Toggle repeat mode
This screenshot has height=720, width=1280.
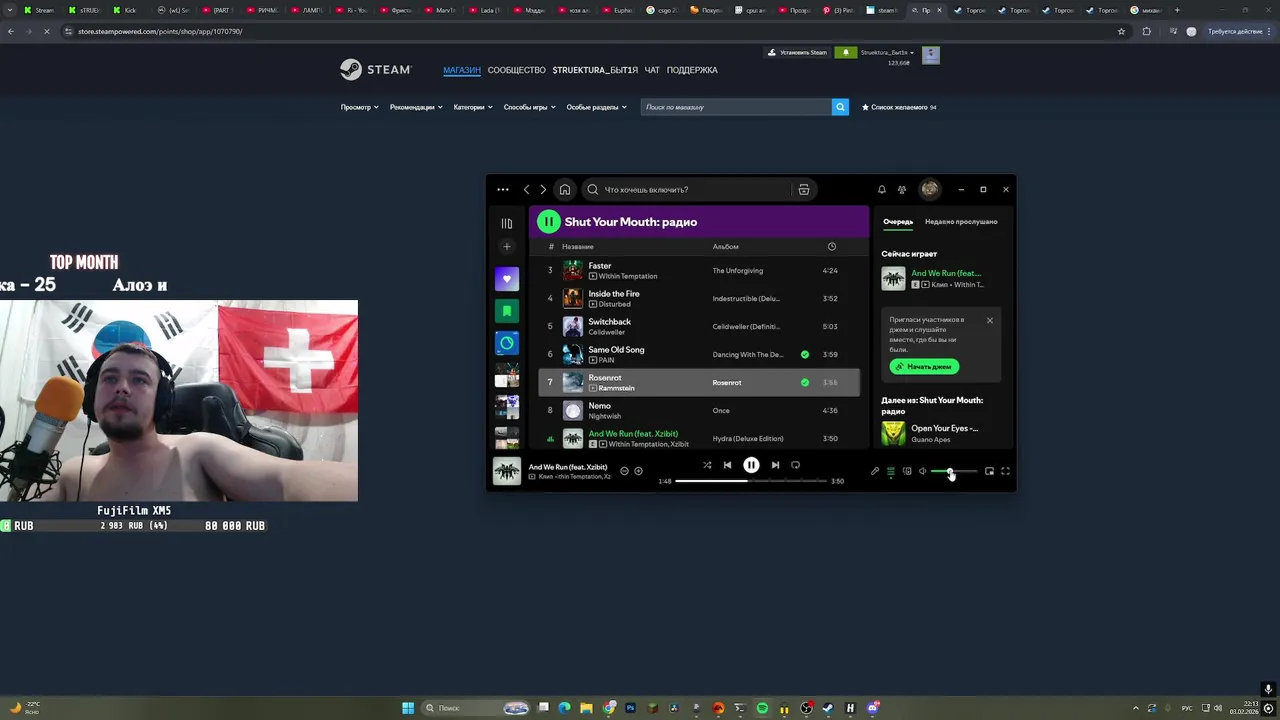pyautogui.click(x=795, y=465)
